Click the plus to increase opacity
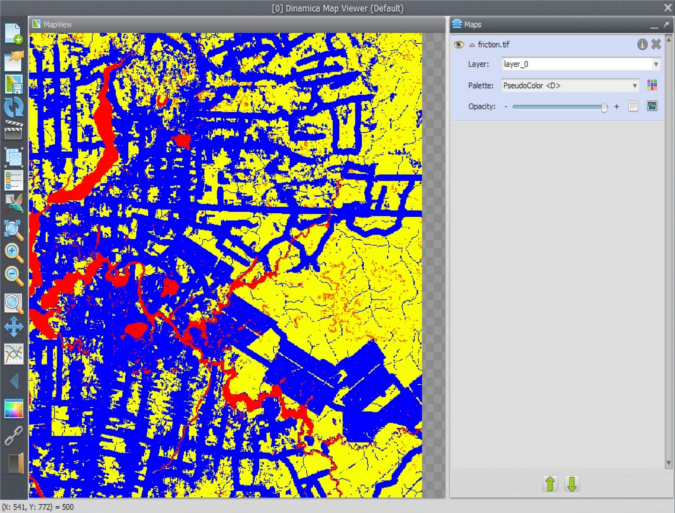Image resolution: width=675 pixels, height=513 pixels. click(616, 106)
